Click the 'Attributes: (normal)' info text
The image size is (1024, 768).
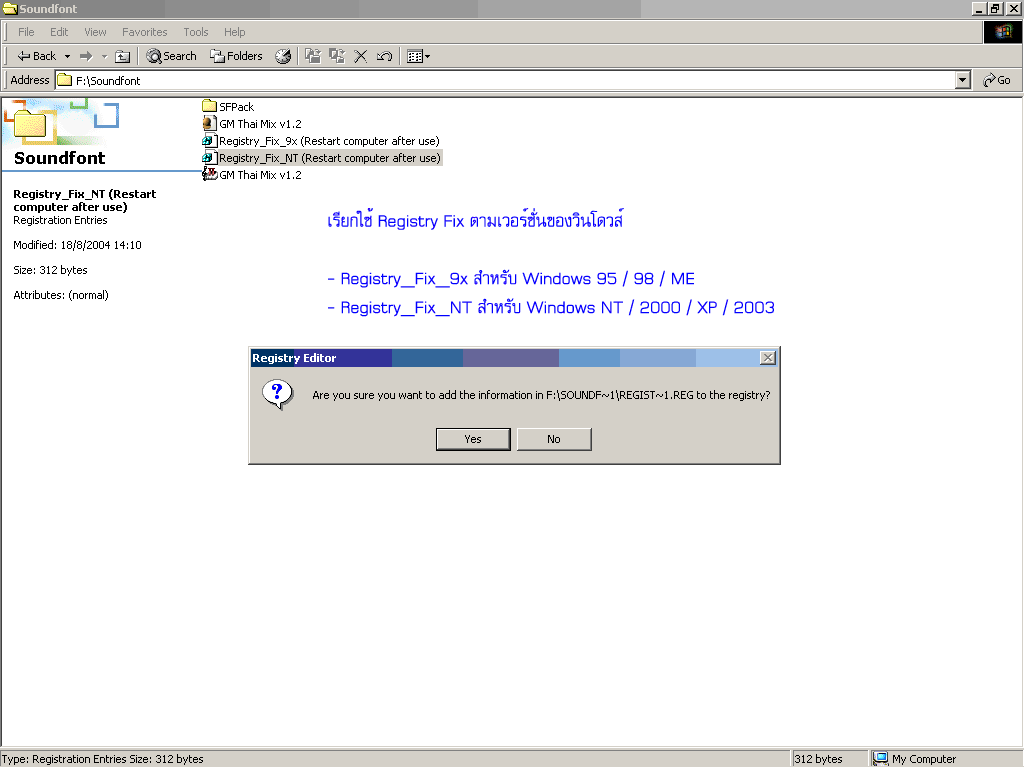point(61,295)
